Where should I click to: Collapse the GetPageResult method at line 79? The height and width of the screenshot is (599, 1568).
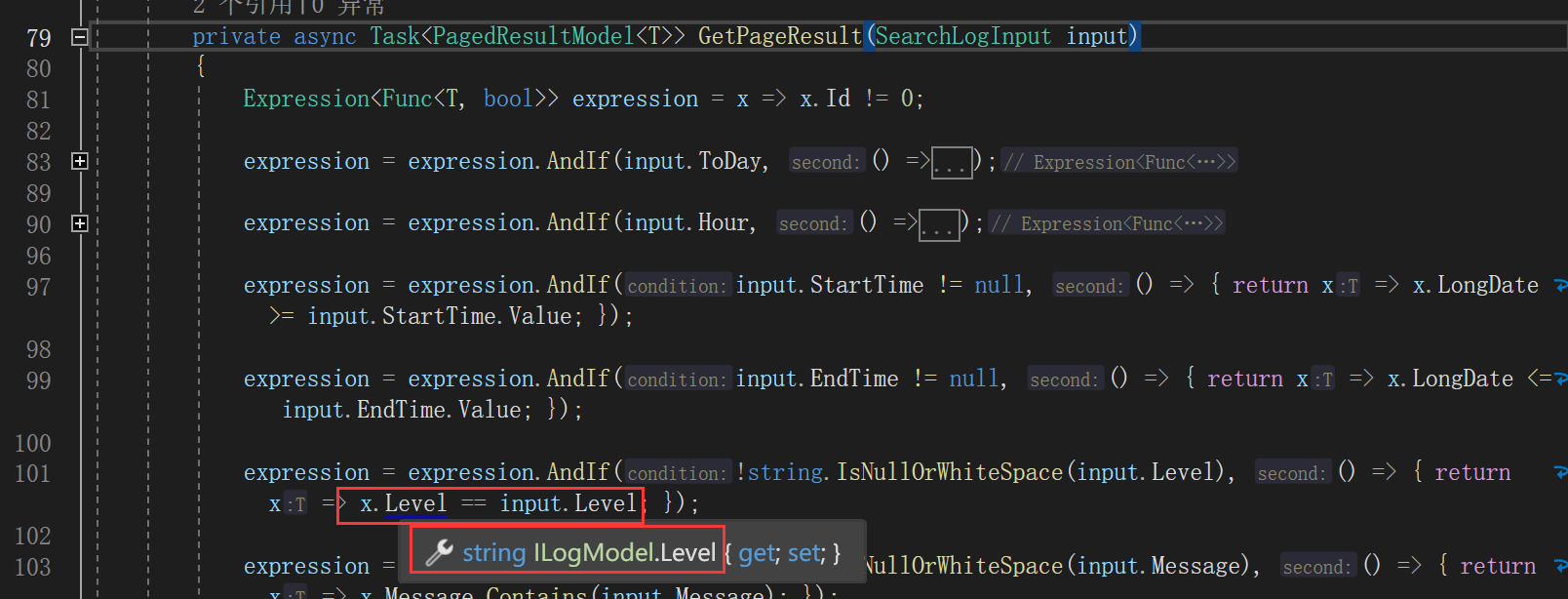[80, 37]
